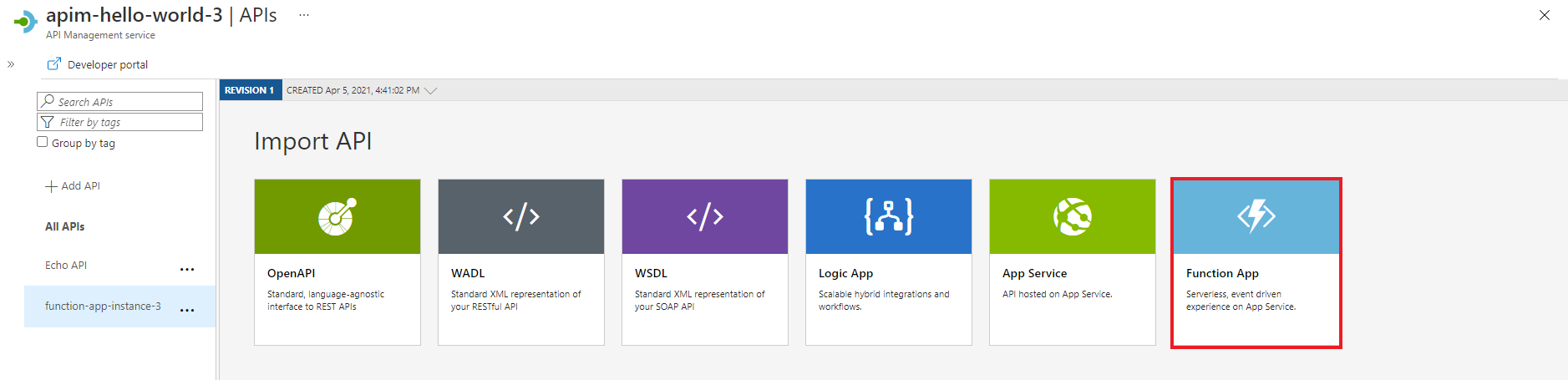The height and width of the screenshot is (380, 1568).
Task: Open Echo API more options menu
Action: (x=187, y=269)
